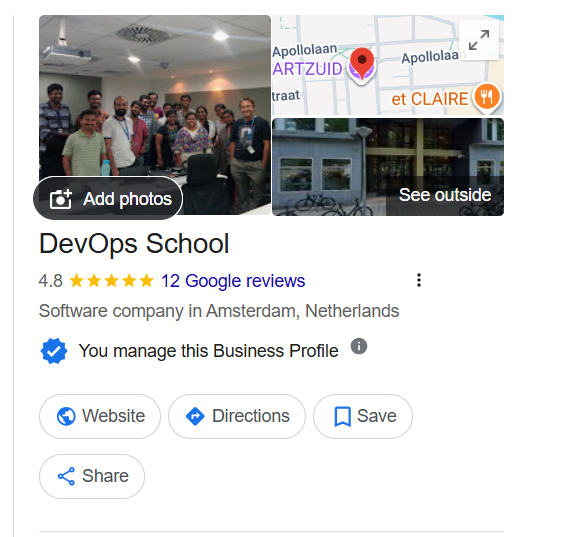Add photos to the business profile
The height and width of the screenshot is (537, 586).
point(108,198)
